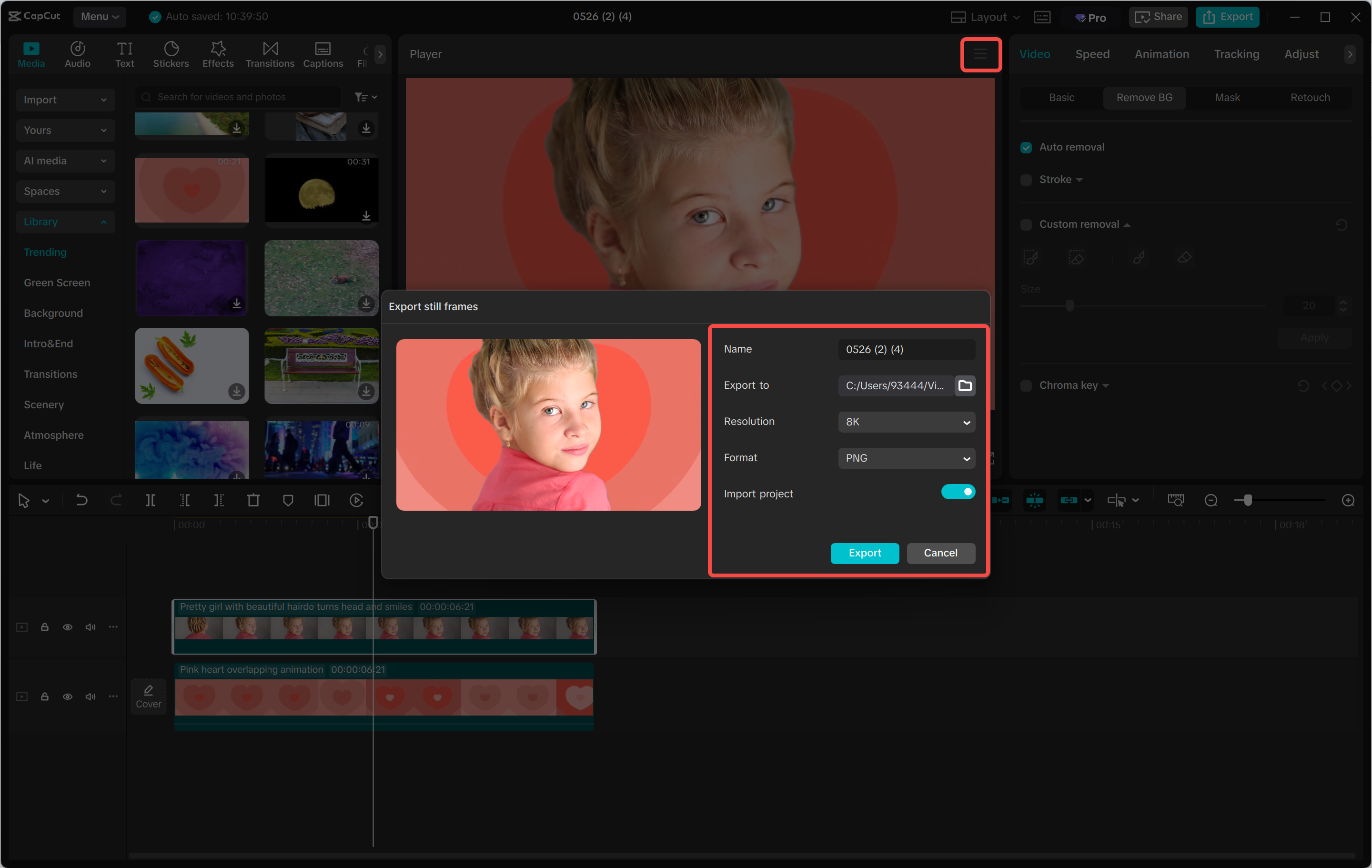Click the Split tool in timeline toolbar
1372x868 pixels.
[x=151, y=500]
